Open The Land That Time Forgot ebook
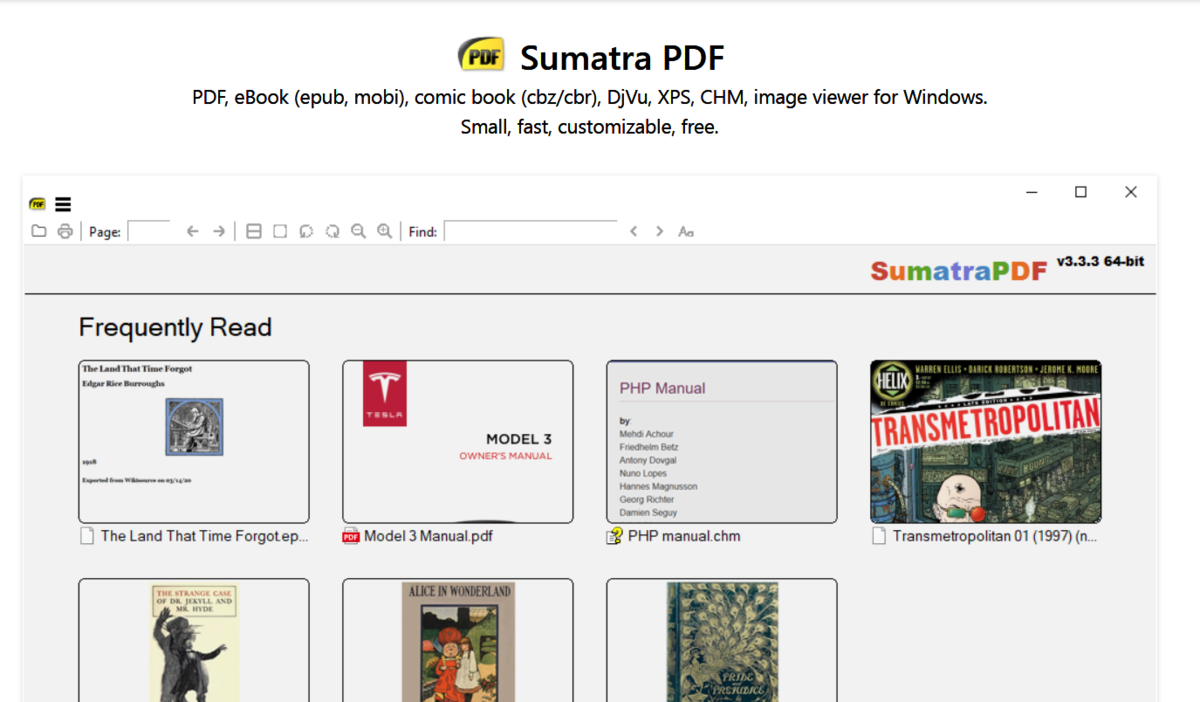1200x702 pixels. pyautogui.click(x=193, y=440)
